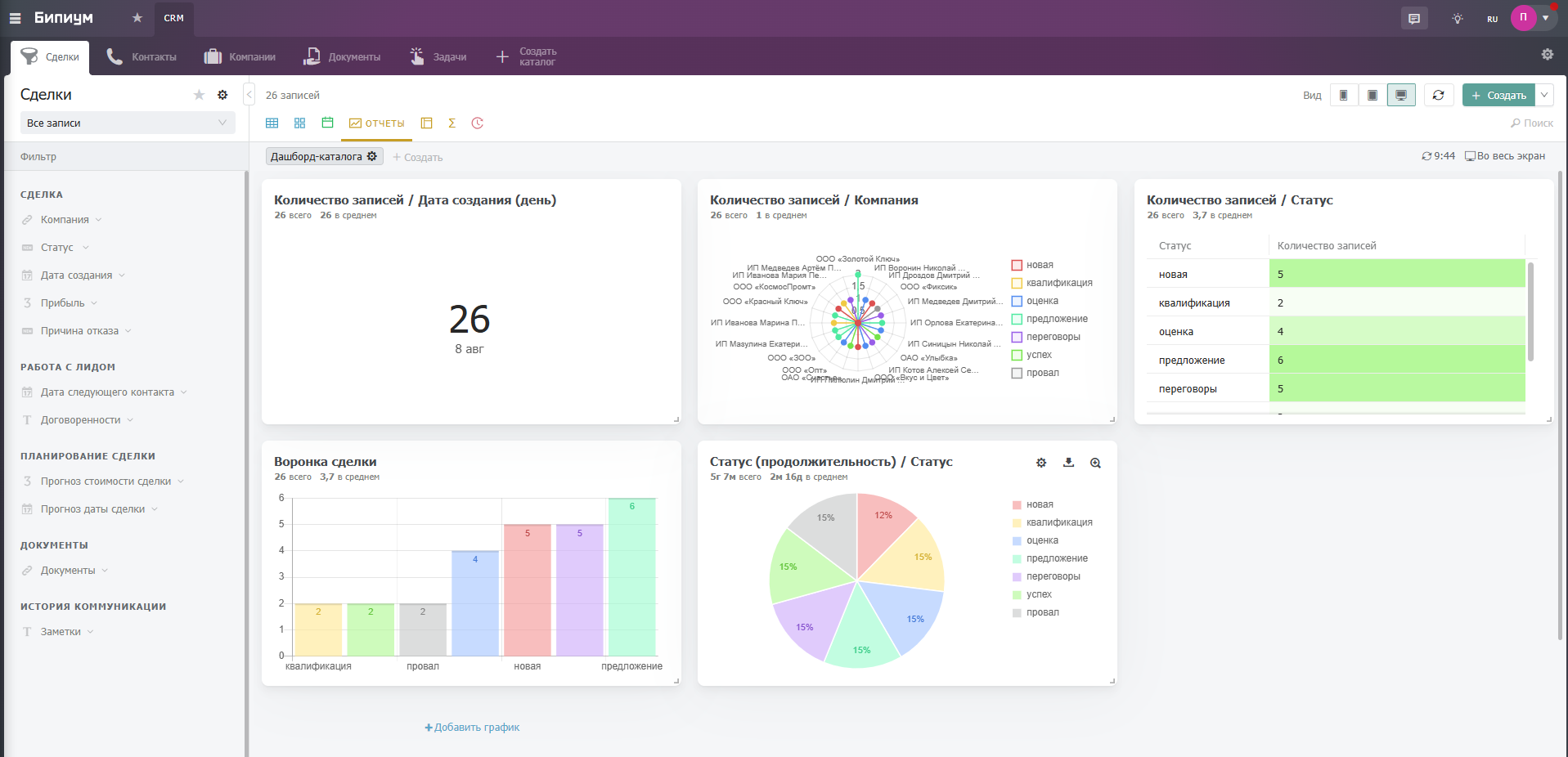Expand the Причина отказа filter
Image resolution: width=1568 pixels, height=757 pixels.
[x=79, y=331]
